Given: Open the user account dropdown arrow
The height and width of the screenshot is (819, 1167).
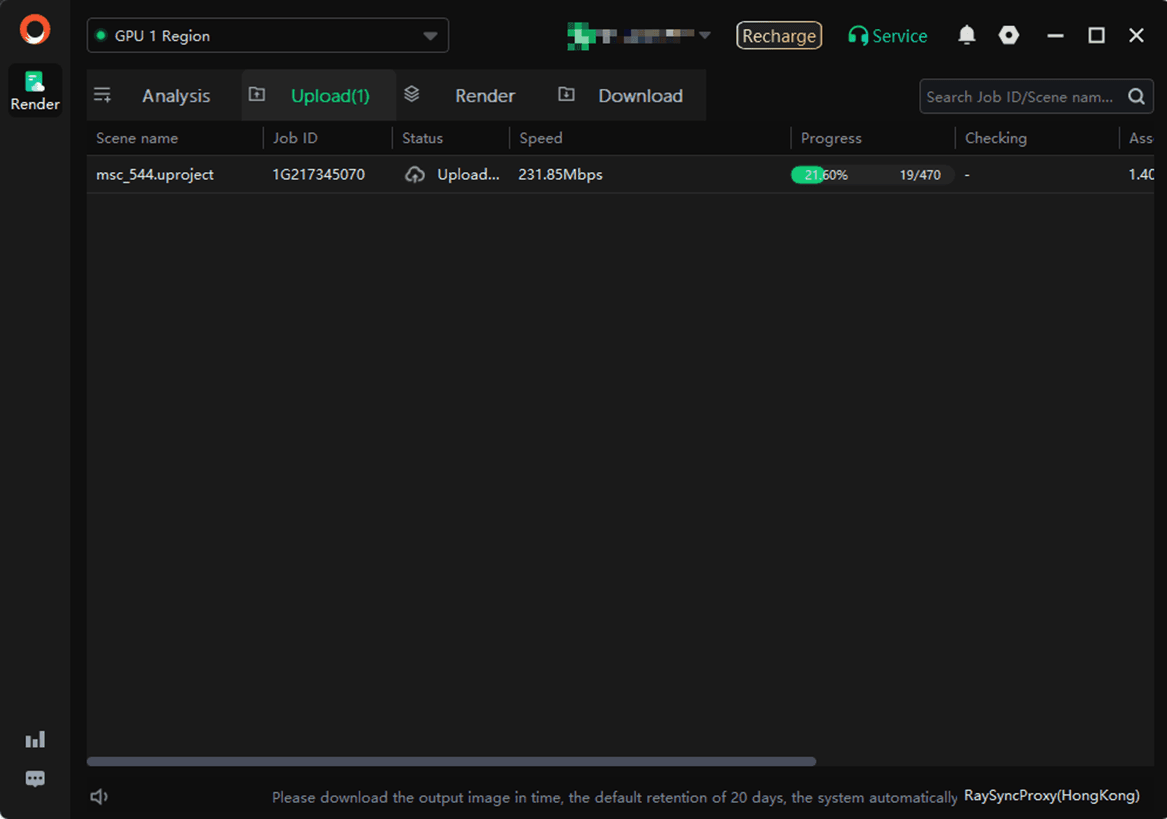Looking at the screenshot, I should [x=705, y=36].
